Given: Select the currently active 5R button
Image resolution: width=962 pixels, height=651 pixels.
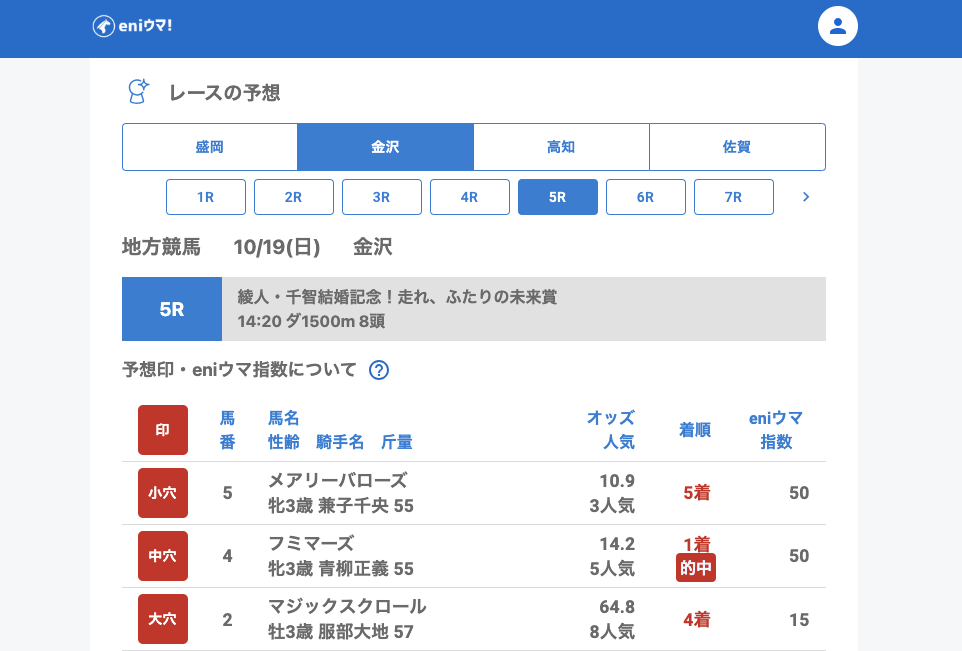Looking at the screenshot, I should [558, 197].
